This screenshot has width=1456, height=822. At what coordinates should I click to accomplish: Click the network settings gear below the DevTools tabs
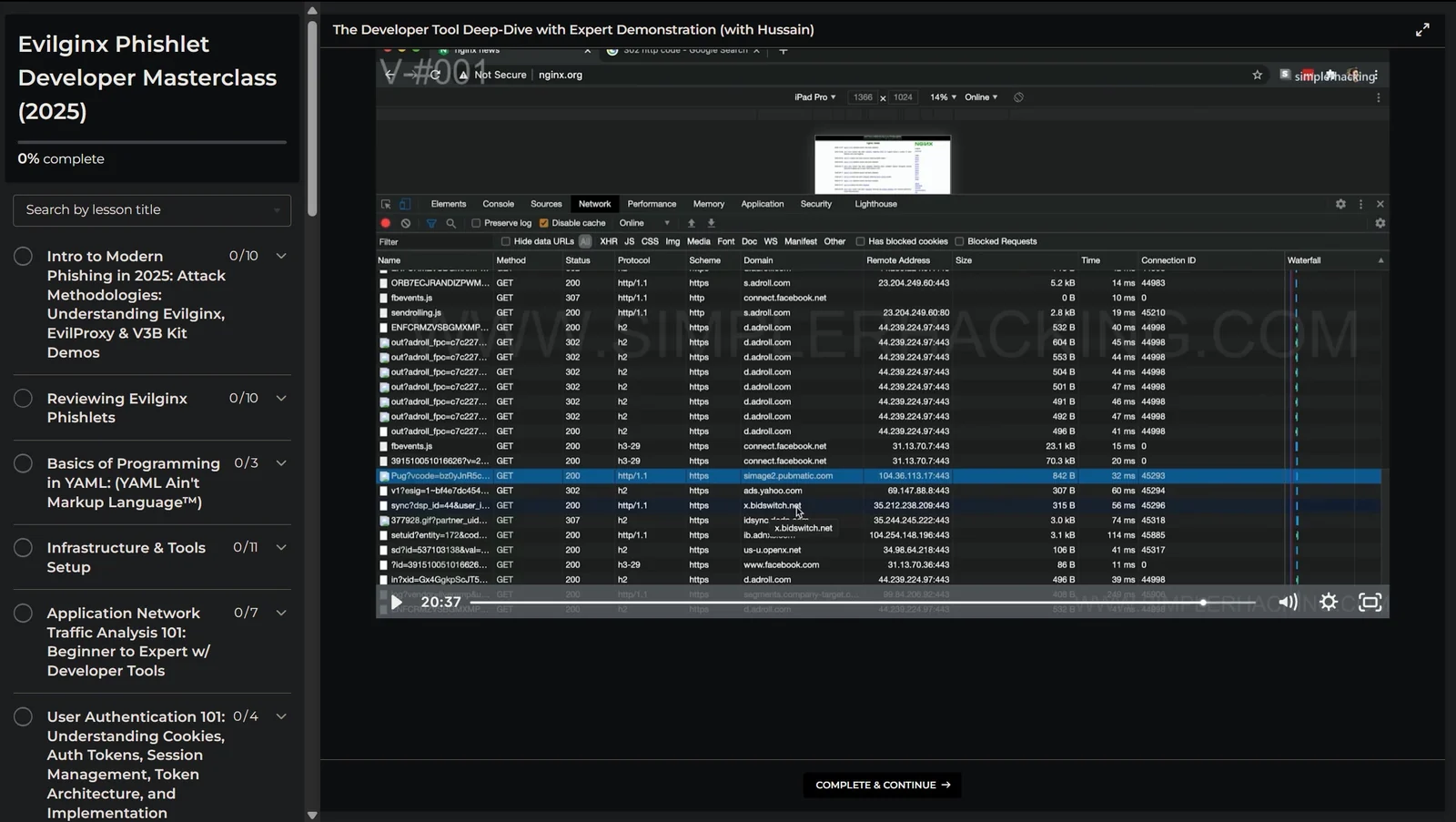1380,223
